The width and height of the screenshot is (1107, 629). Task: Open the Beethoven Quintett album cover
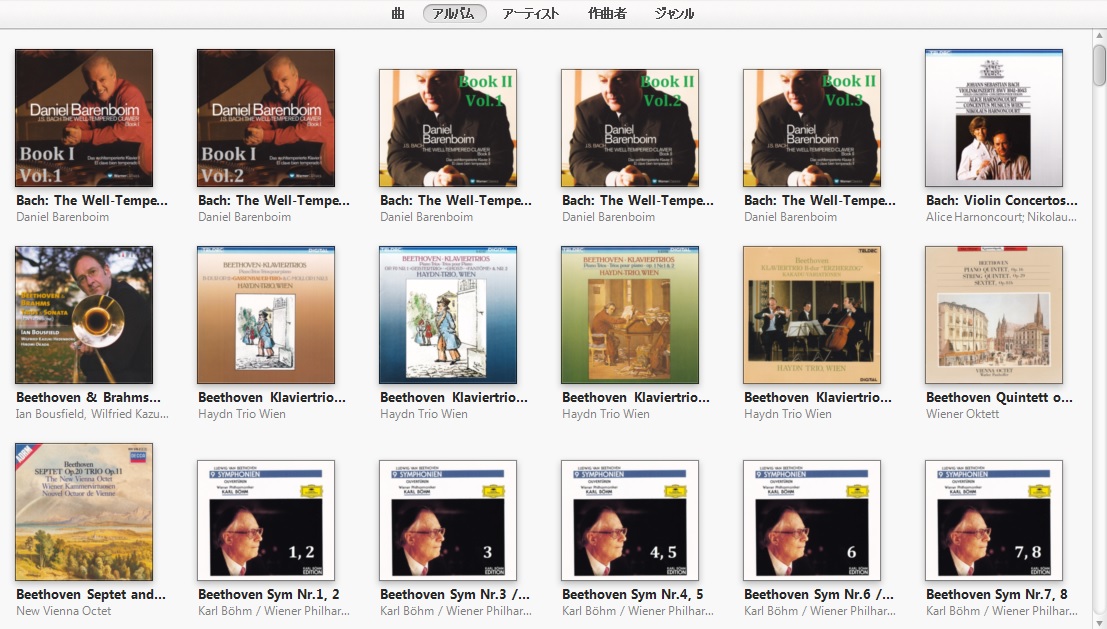[994, 315]
